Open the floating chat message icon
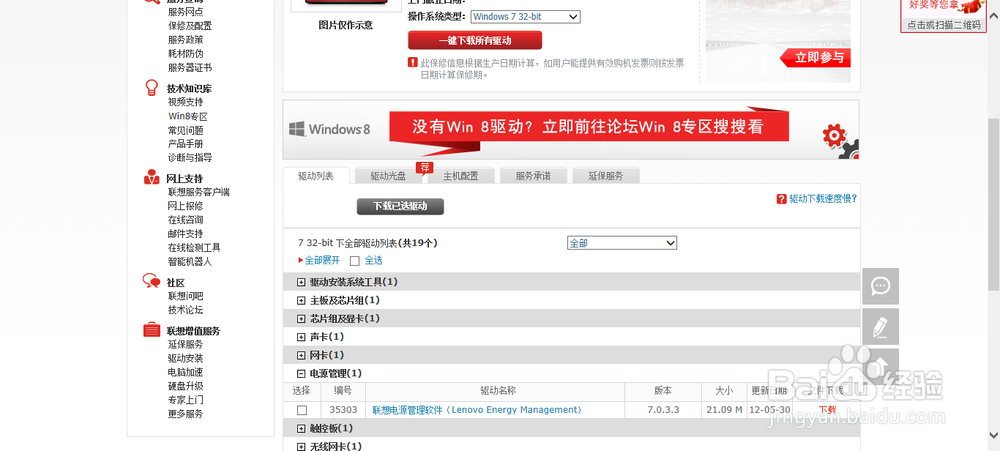 pyautogui.click(x=881, y=286)
